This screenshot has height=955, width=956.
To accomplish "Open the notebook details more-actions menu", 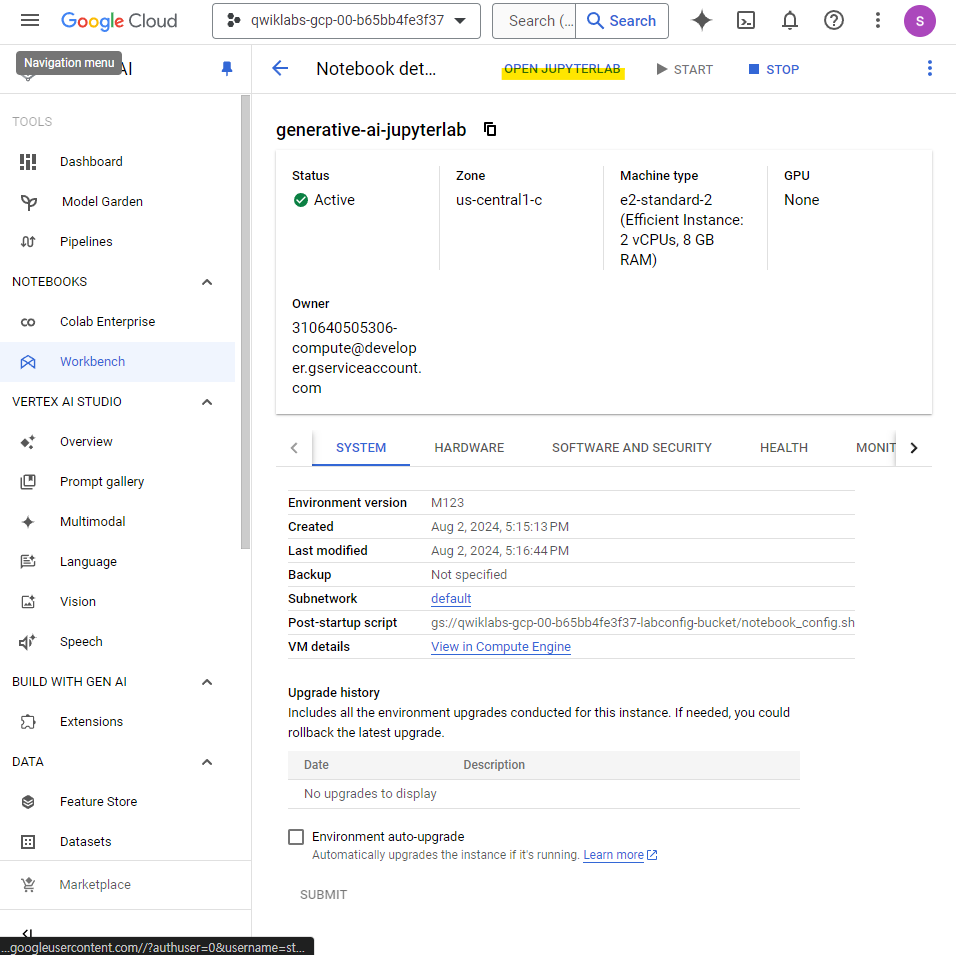I will tap(929, 68).
